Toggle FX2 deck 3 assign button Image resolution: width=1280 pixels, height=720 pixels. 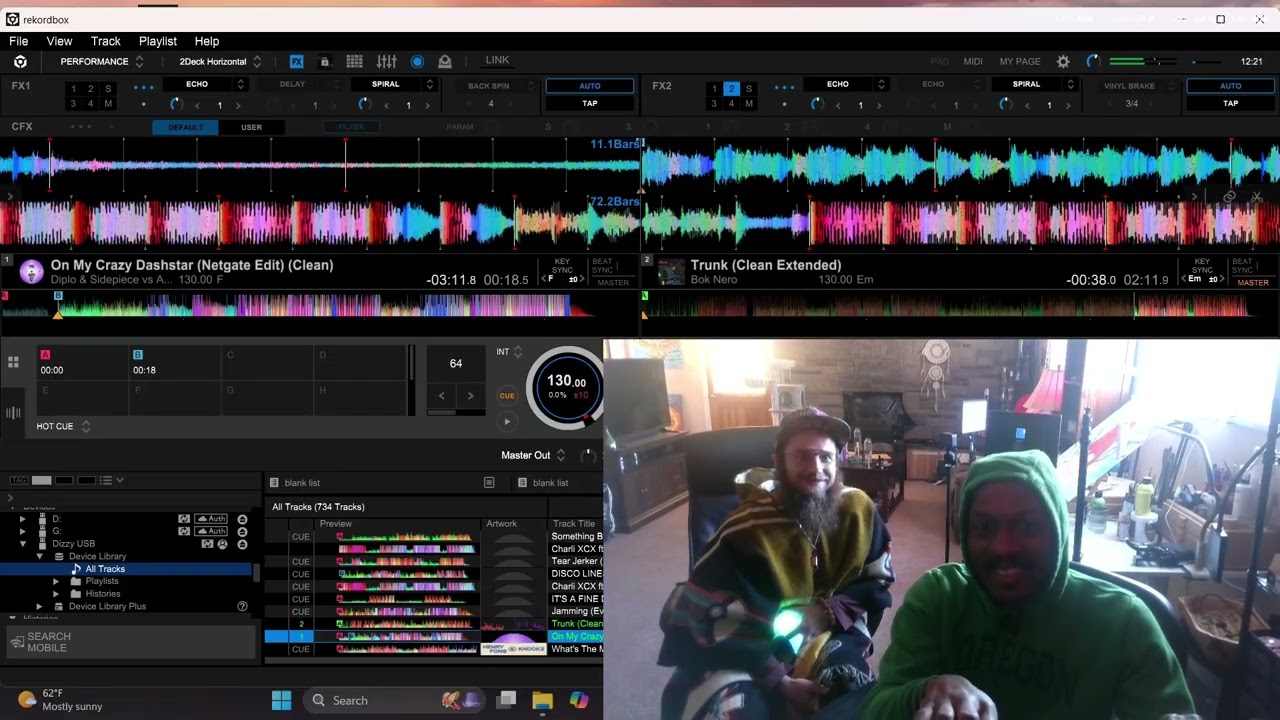tap(714, 104)
